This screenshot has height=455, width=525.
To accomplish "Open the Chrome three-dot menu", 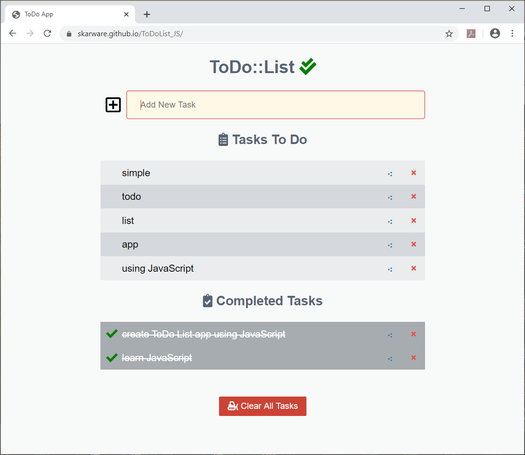I will click(x=512, y=33).
